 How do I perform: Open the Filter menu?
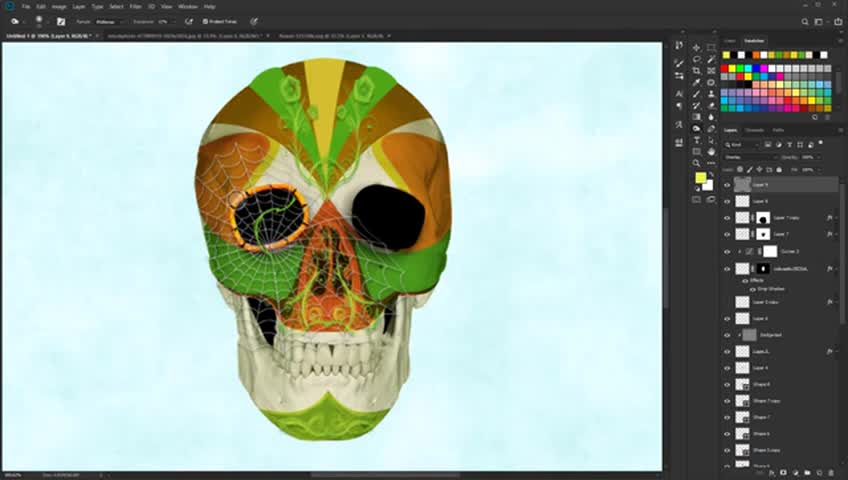135,6
